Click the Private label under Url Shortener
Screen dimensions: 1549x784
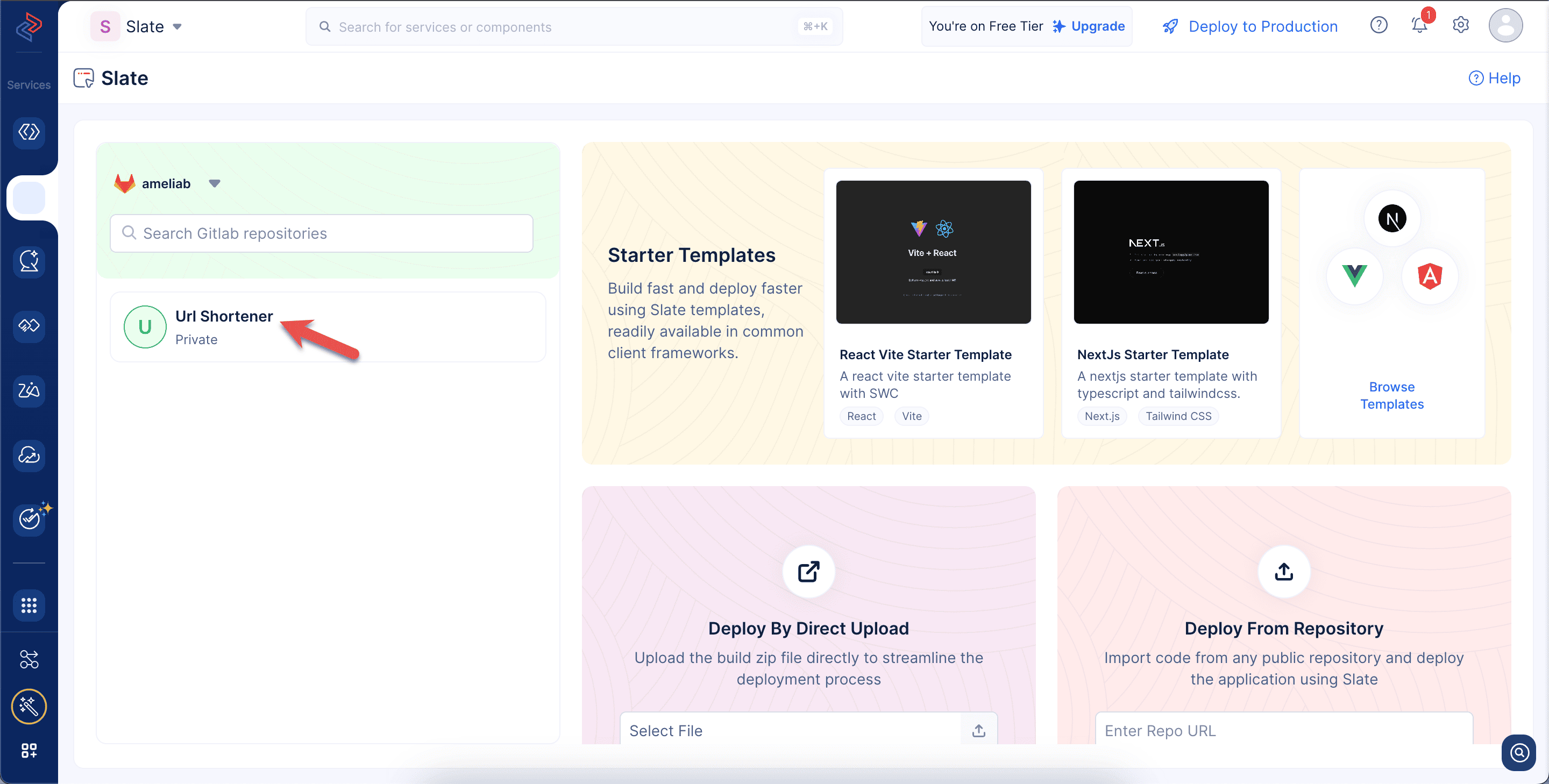197,340
